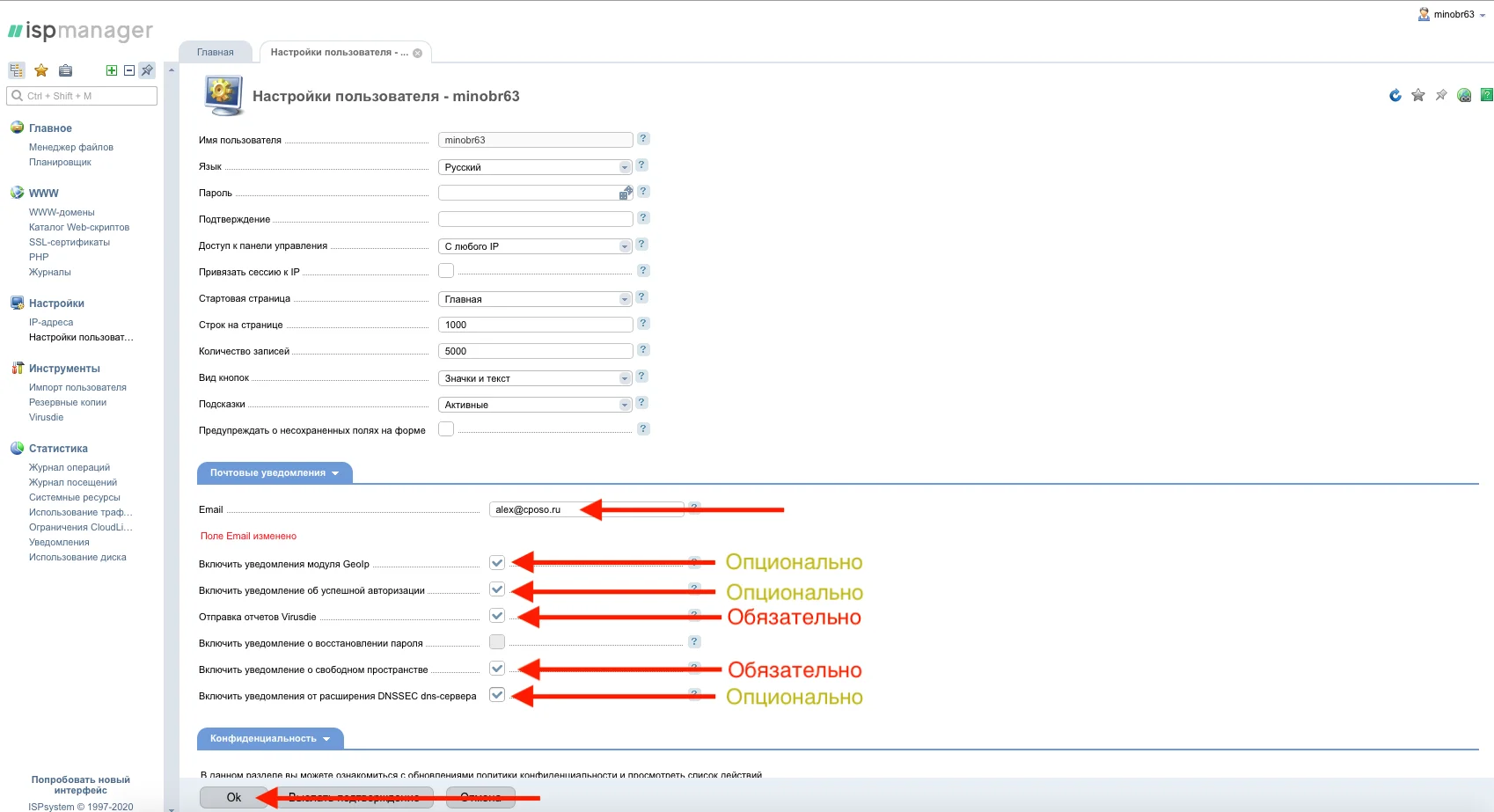
Task: Expand all menu sections with green plus icon
Action: [112, 70]
